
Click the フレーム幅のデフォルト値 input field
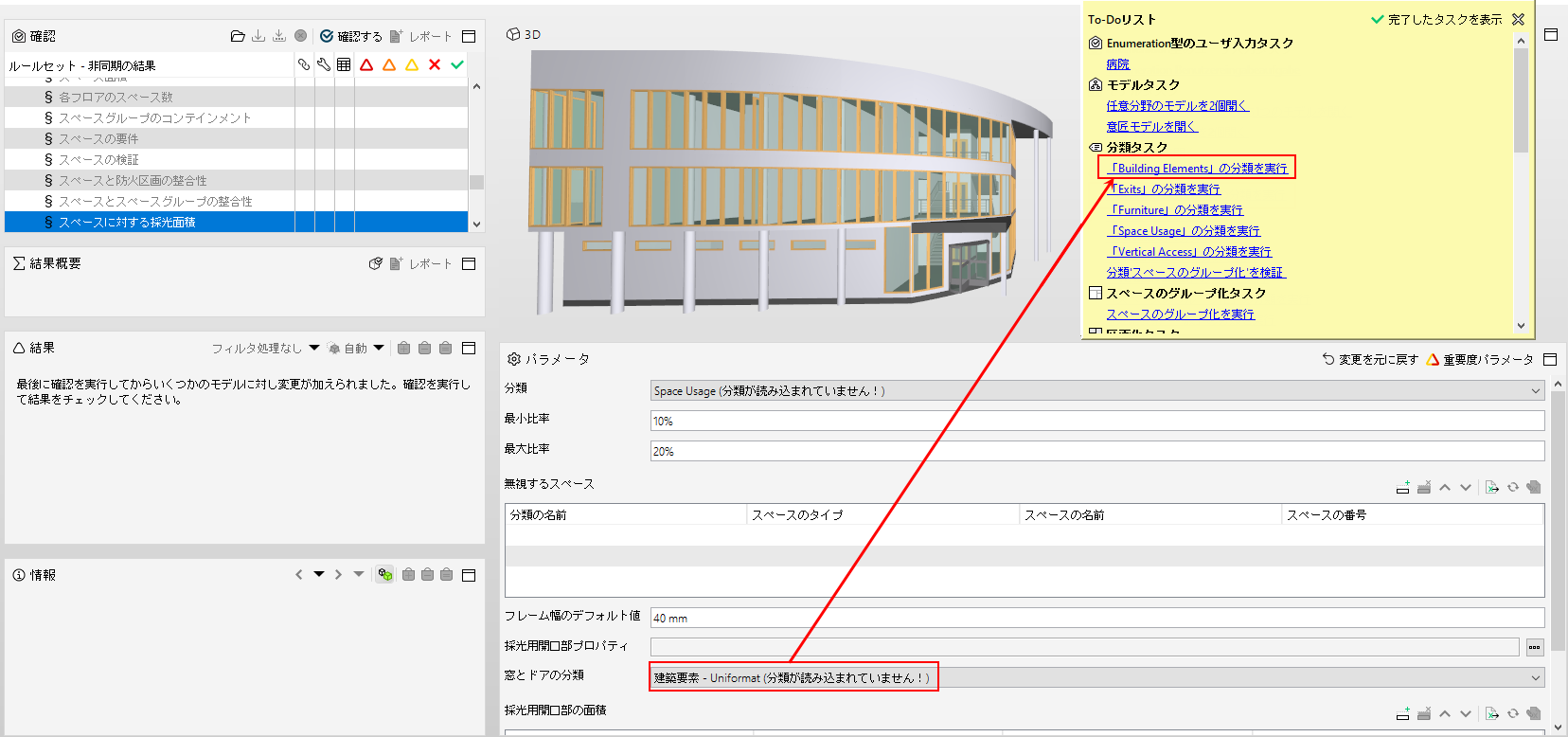coord(1097,618)
